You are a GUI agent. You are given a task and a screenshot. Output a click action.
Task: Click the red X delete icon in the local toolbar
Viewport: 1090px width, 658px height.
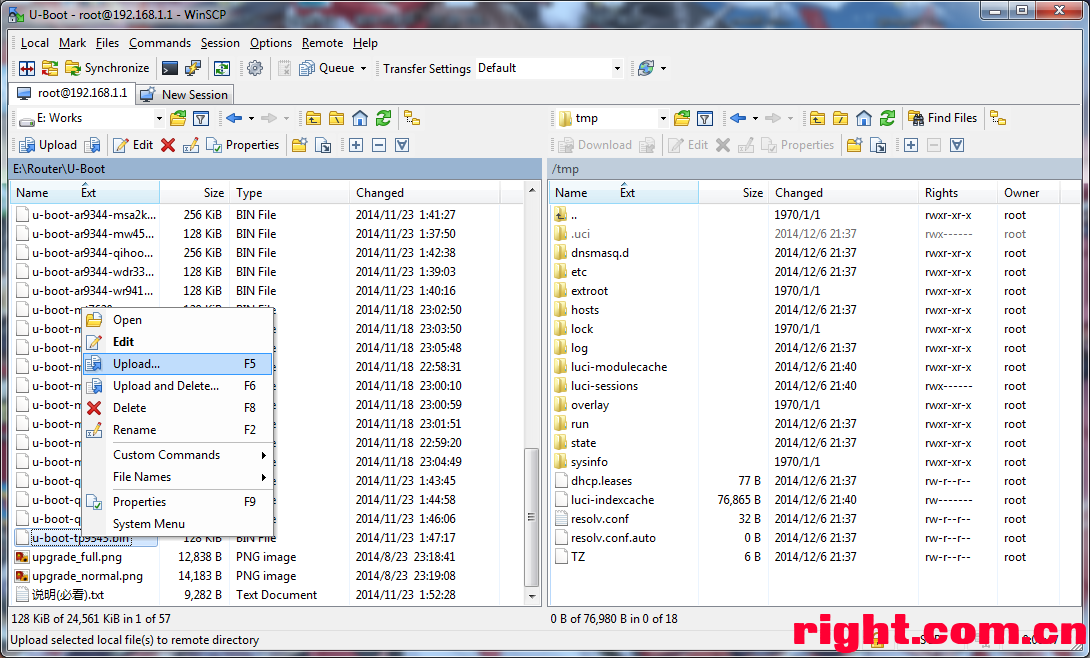(168, 145)
